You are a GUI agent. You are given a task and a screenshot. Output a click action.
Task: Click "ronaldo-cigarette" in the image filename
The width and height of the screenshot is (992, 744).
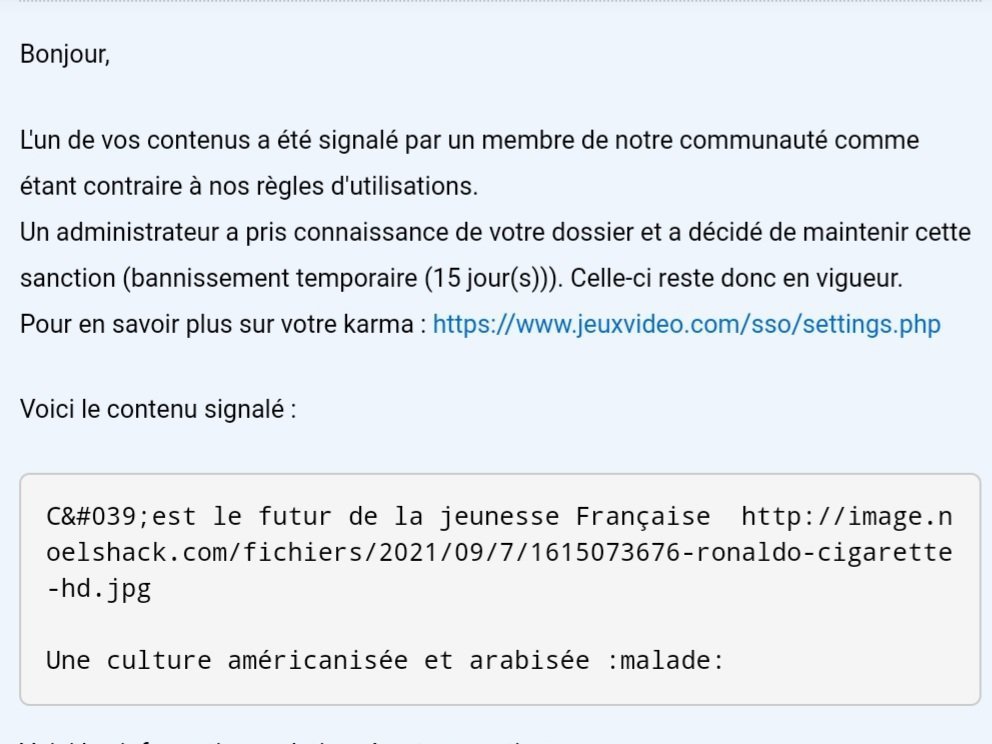pyautogui.click(x=824, y=552)
